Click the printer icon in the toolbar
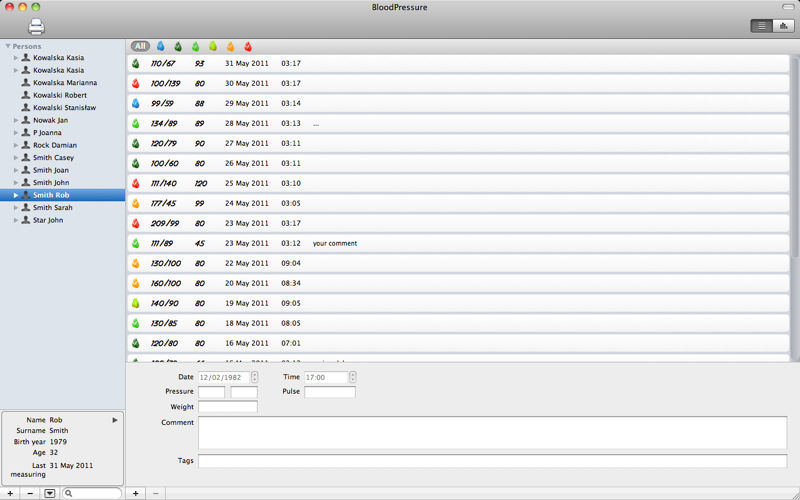800x500 pixels. point(36,27)
